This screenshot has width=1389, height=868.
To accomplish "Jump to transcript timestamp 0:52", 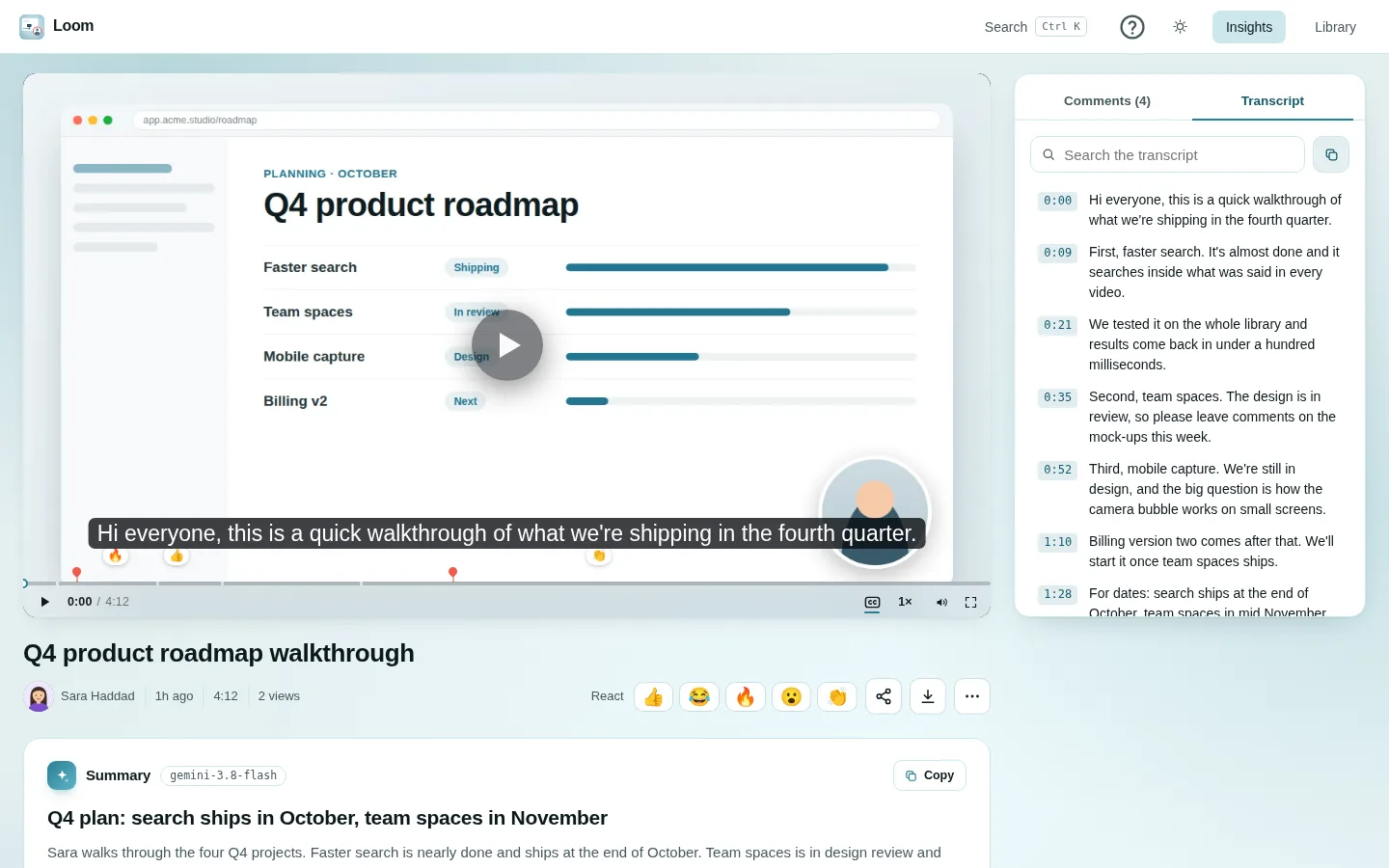I will pyautogui.click(x=1057, y=470).
